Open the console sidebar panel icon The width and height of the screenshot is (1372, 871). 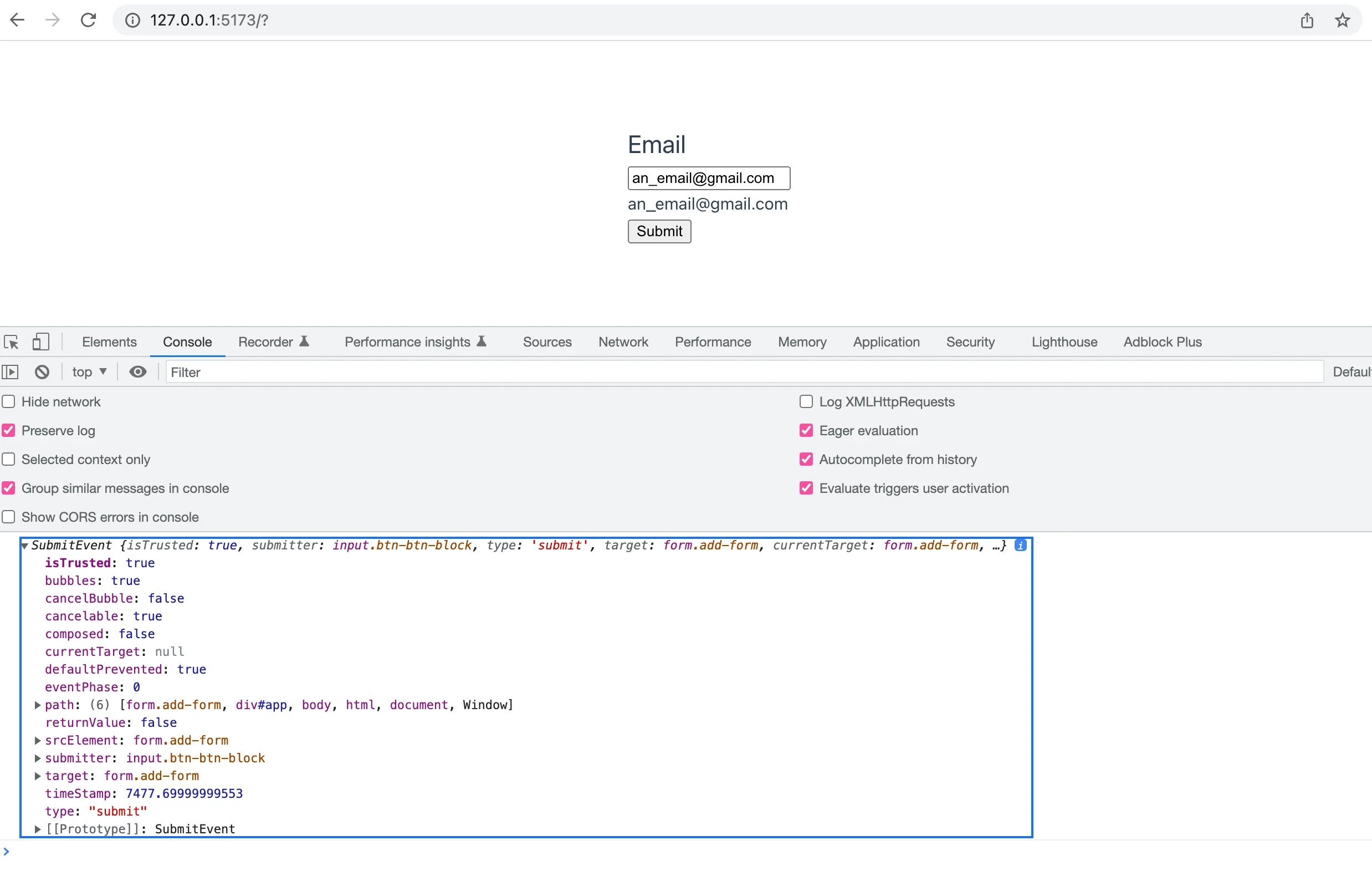[x=11, y=371]
